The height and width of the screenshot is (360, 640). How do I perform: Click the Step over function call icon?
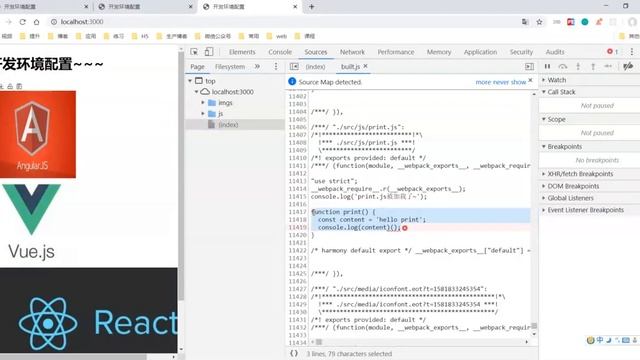563,66
